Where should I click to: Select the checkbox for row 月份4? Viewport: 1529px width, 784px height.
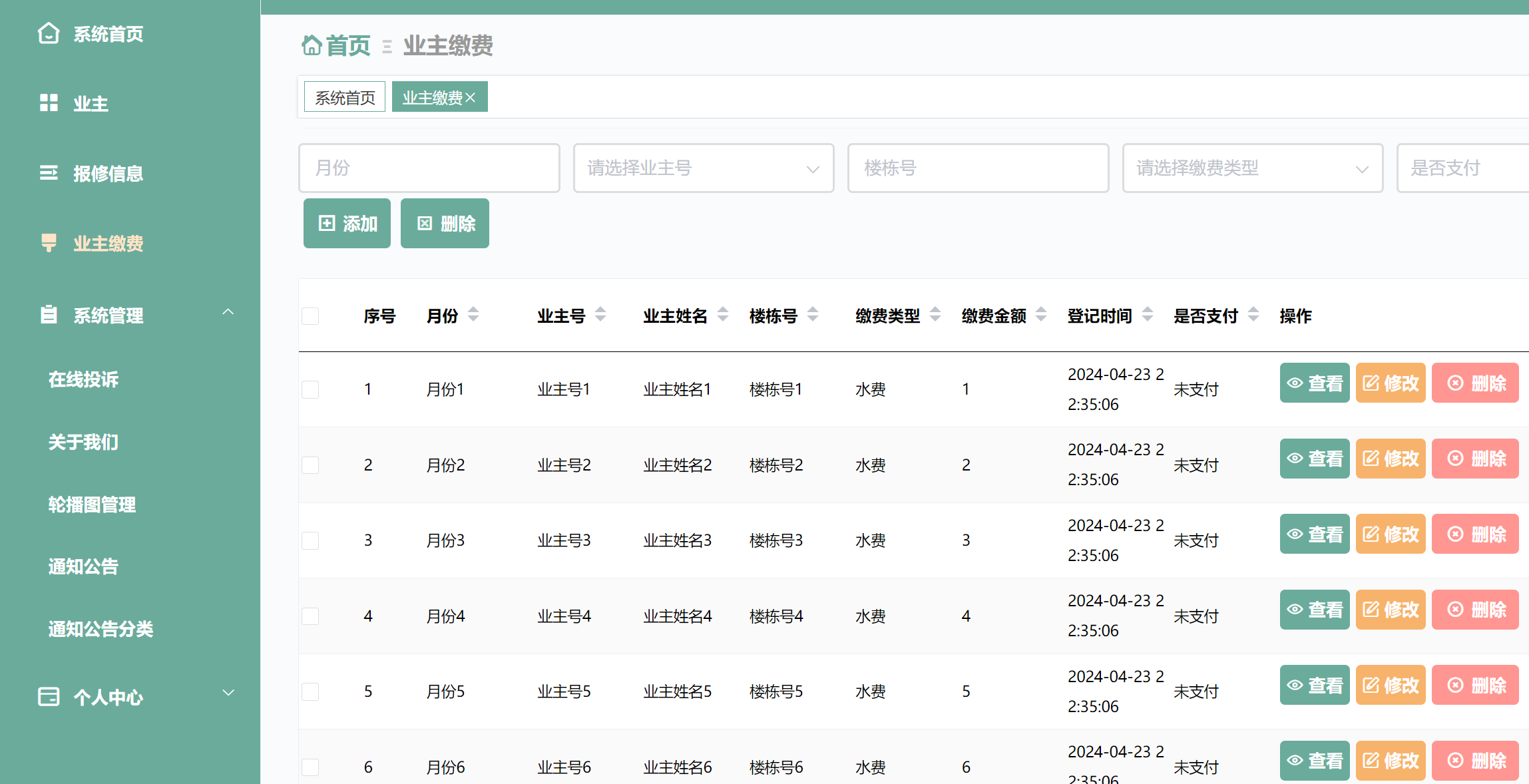(x=310, y=616)
